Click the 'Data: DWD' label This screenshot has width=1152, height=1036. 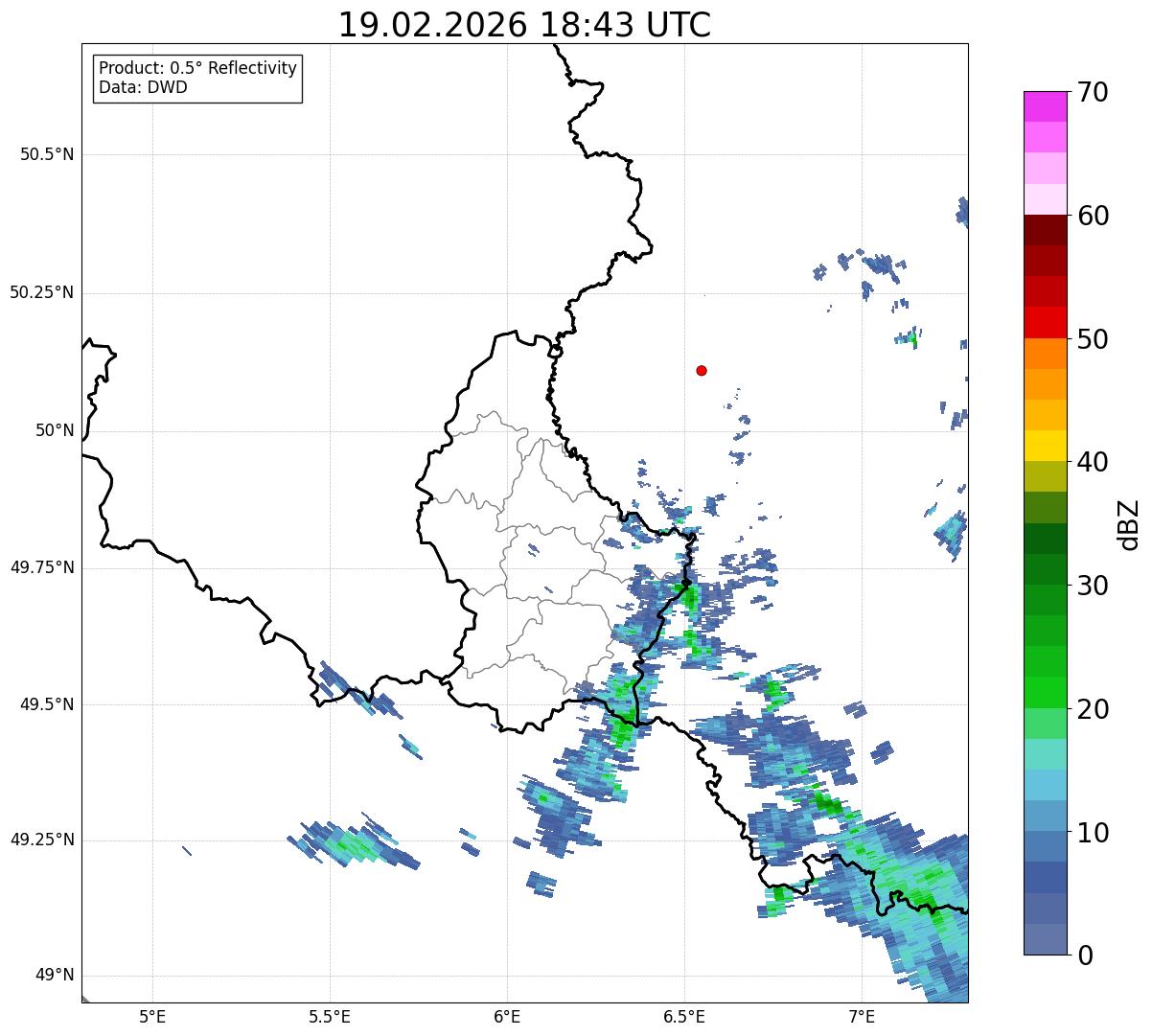143,87
